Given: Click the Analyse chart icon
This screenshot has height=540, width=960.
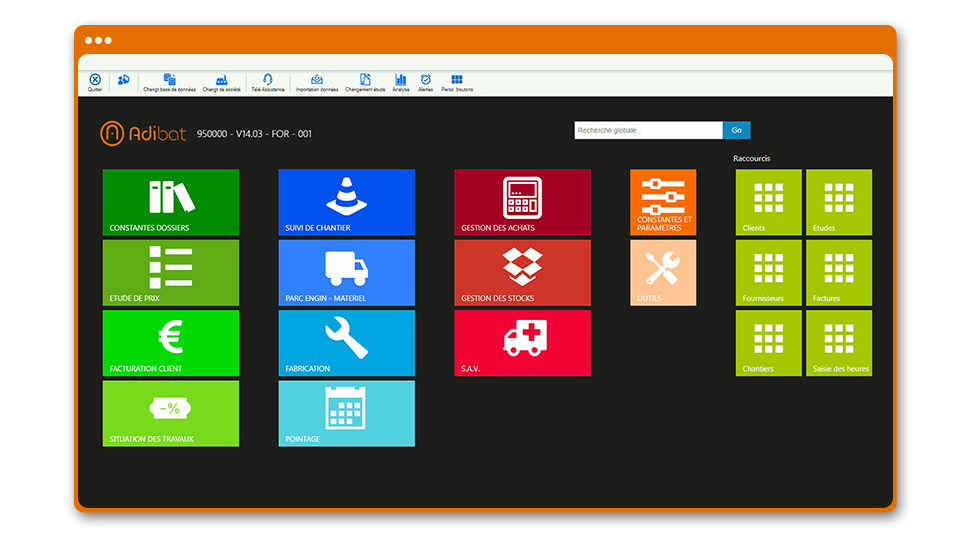Looking at the screenshot, I should [x=401, y=80].
